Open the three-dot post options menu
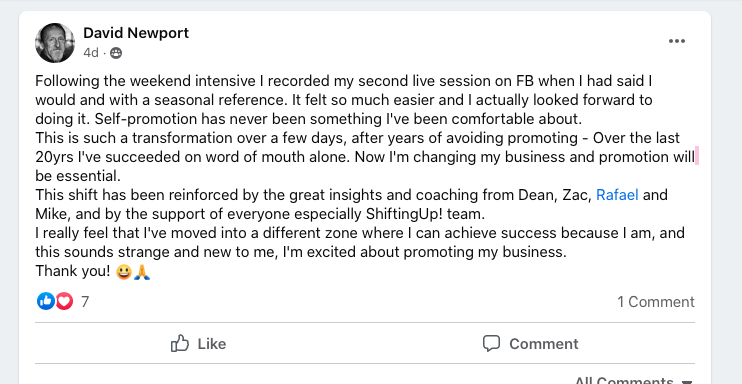The width and height of the screenshot is (742, 384). (677, 41)
